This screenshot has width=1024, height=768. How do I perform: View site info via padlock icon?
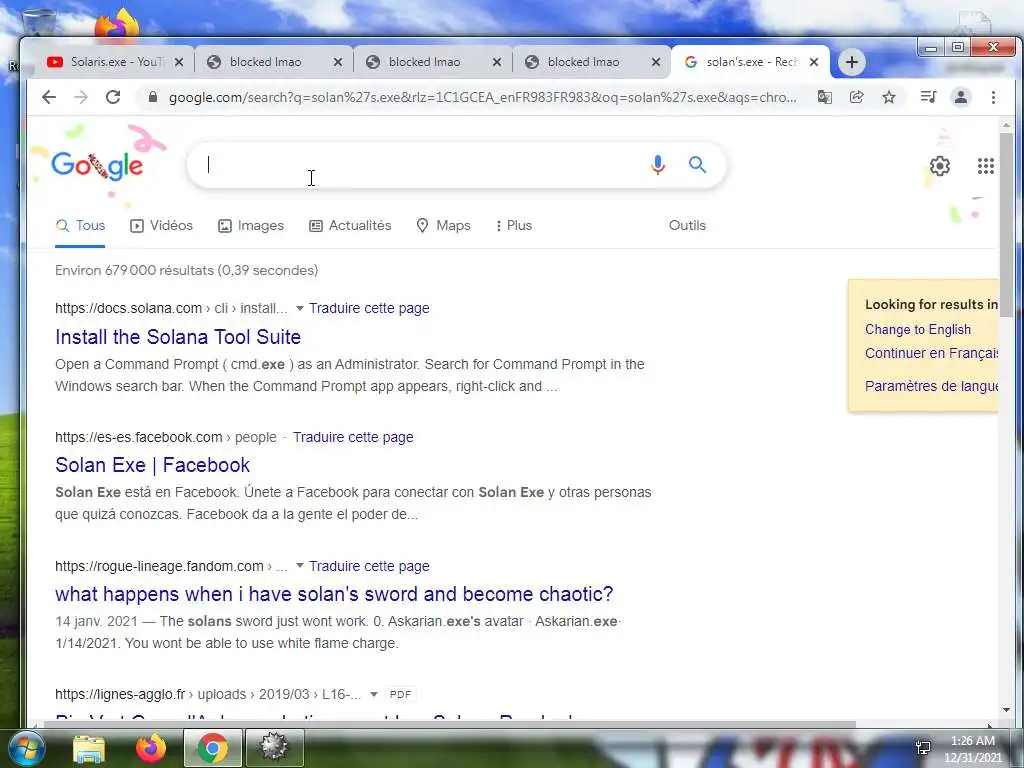[x=153, y=97]
